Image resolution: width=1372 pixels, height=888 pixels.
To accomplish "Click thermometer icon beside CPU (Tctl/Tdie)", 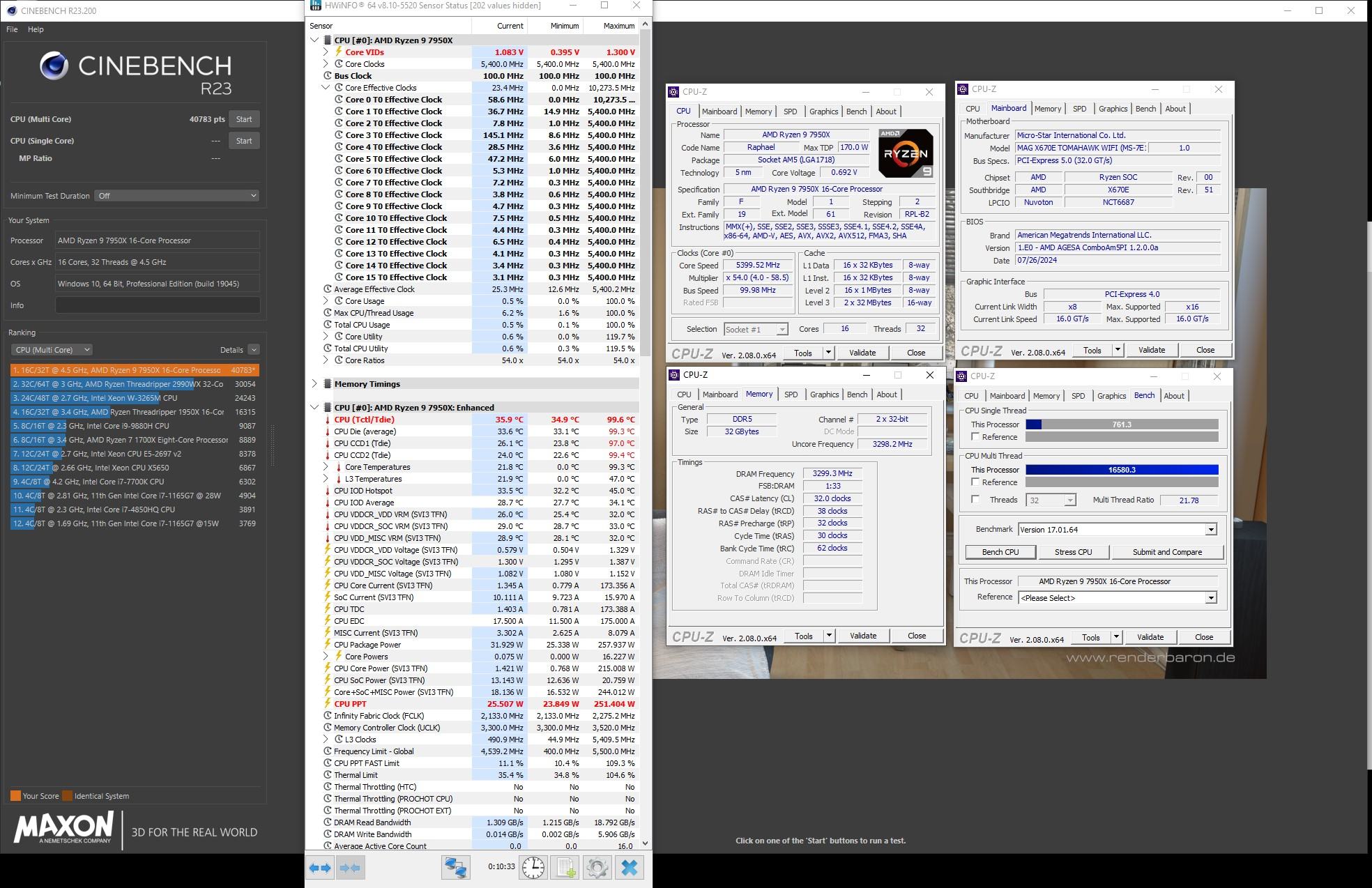I will tap(328, 420).
